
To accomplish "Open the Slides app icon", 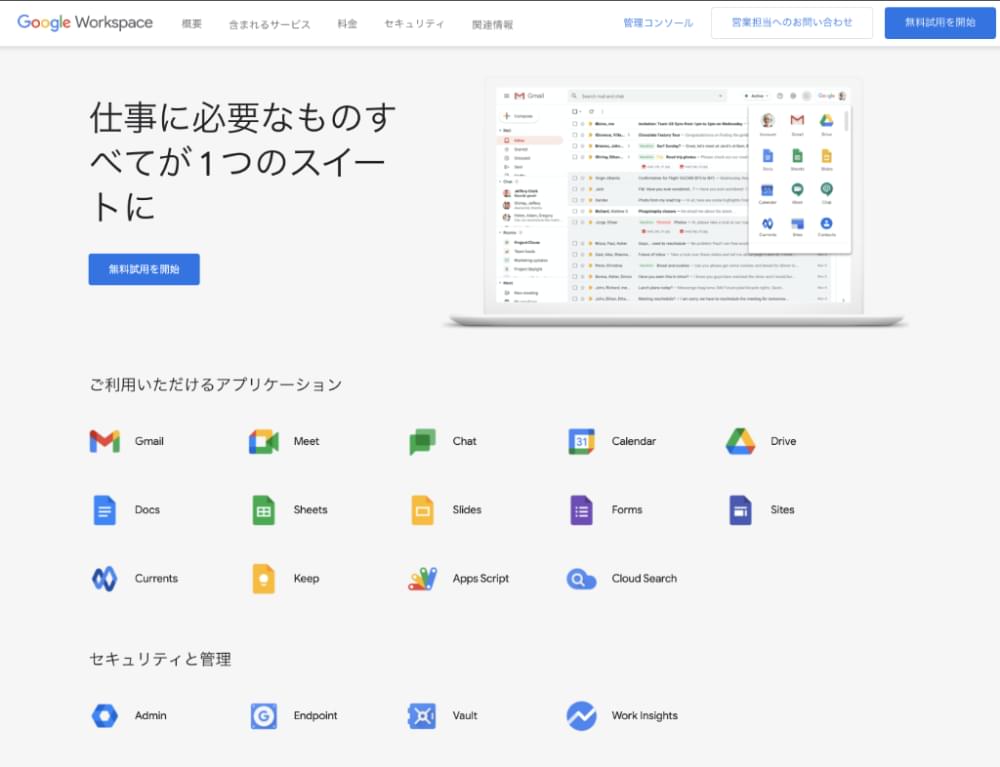I will point(422,510).
